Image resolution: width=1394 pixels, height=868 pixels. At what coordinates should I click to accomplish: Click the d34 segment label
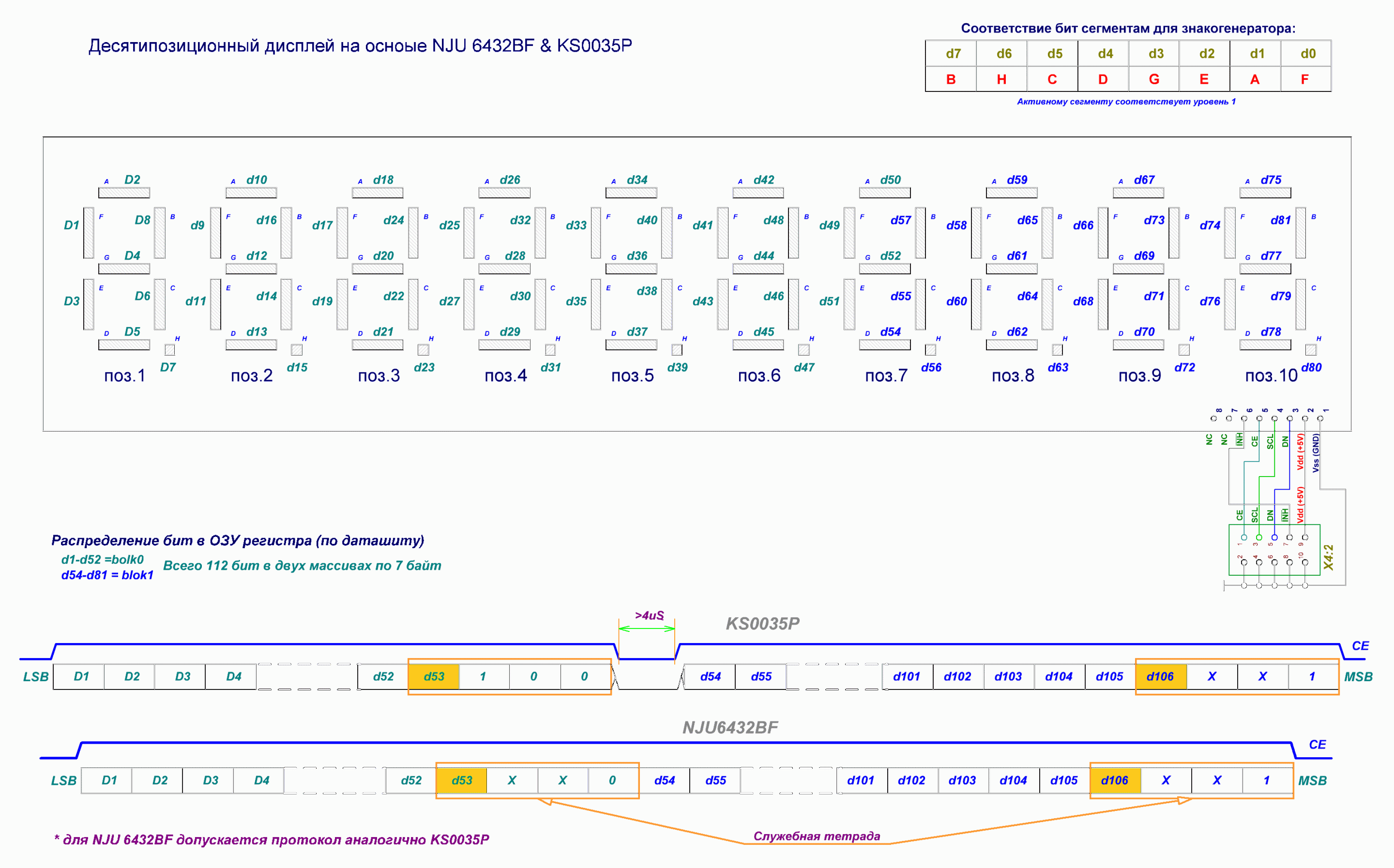click(637, 180)
